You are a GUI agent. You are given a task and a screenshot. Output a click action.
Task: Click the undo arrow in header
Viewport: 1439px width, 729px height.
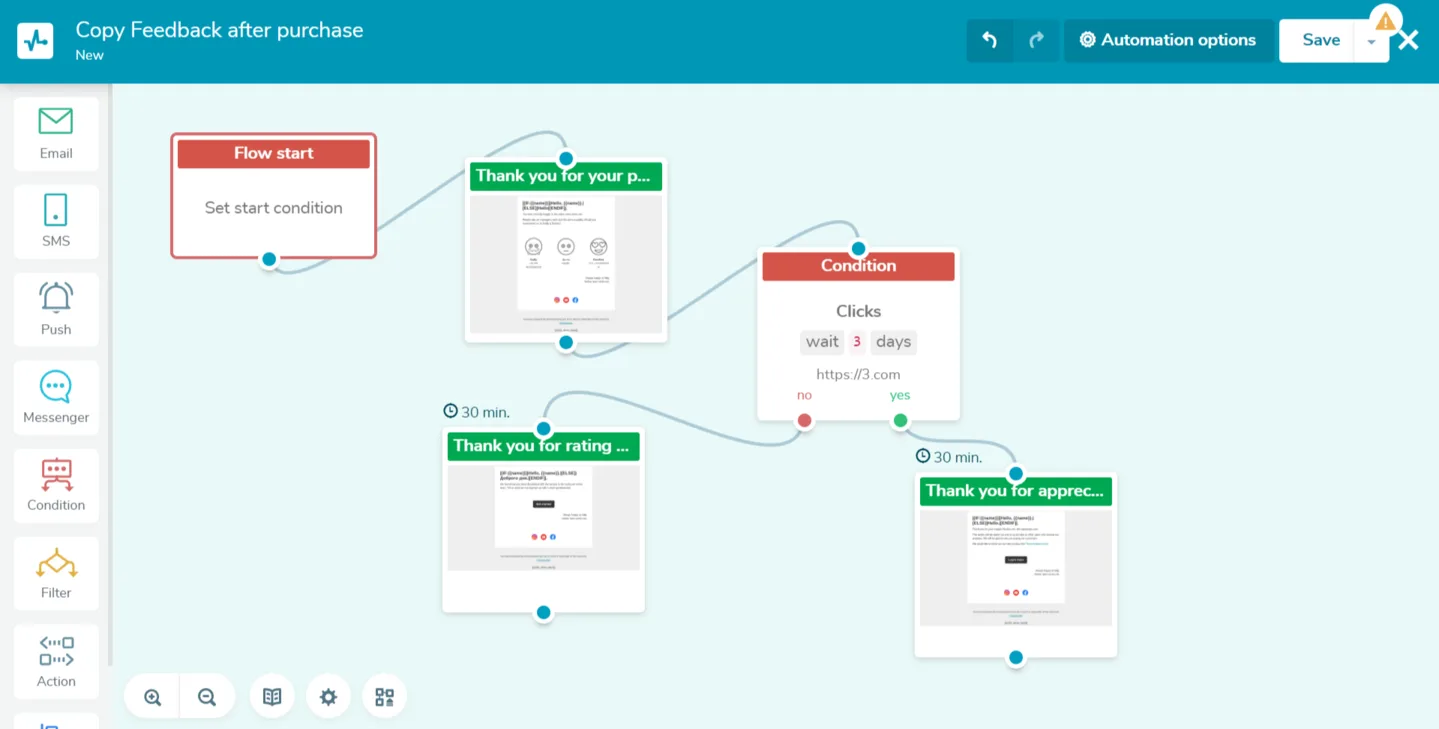point(989,40)
